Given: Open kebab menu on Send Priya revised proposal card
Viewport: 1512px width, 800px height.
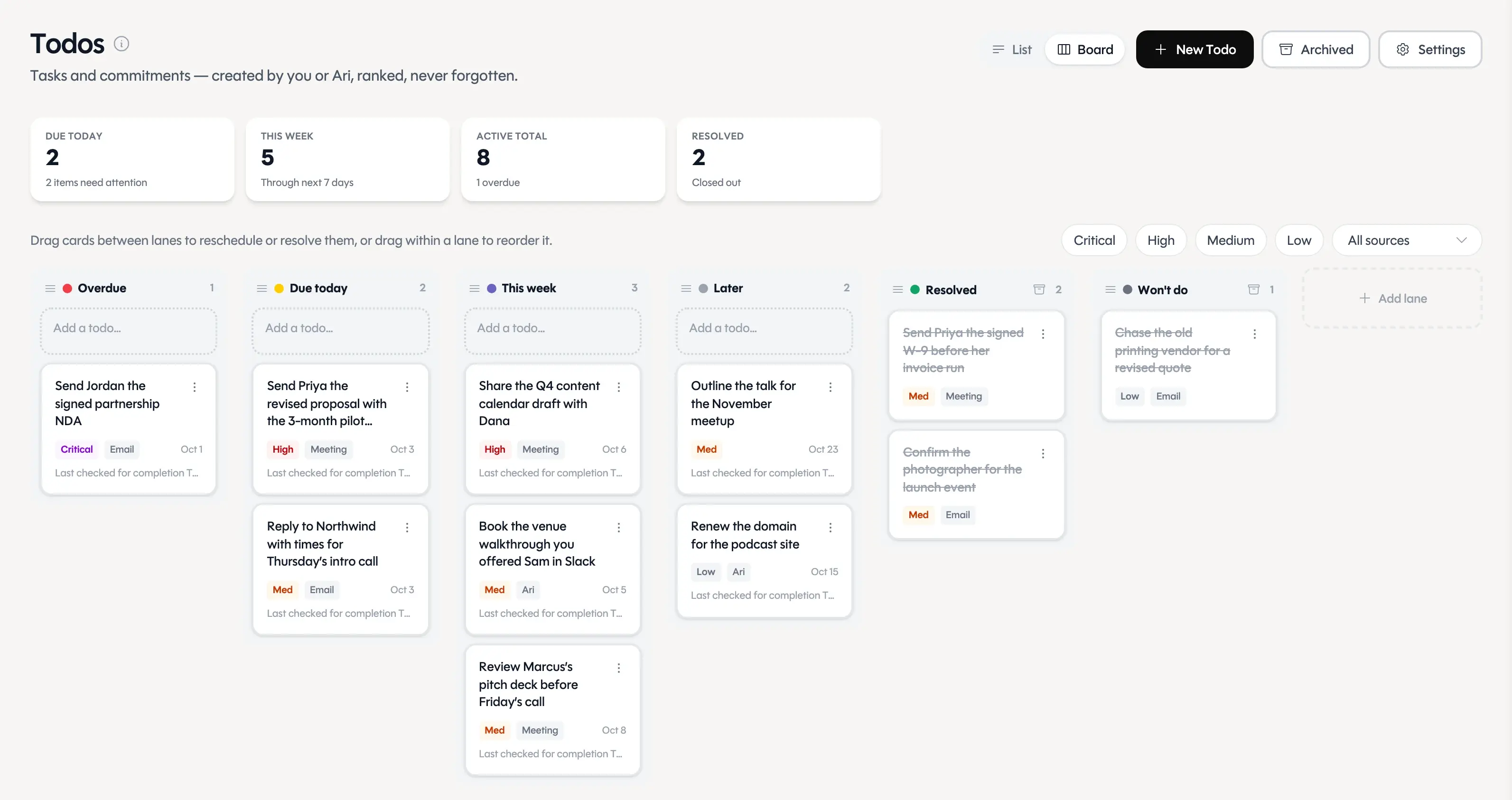Looking at the screenshot, I should 407,387.
